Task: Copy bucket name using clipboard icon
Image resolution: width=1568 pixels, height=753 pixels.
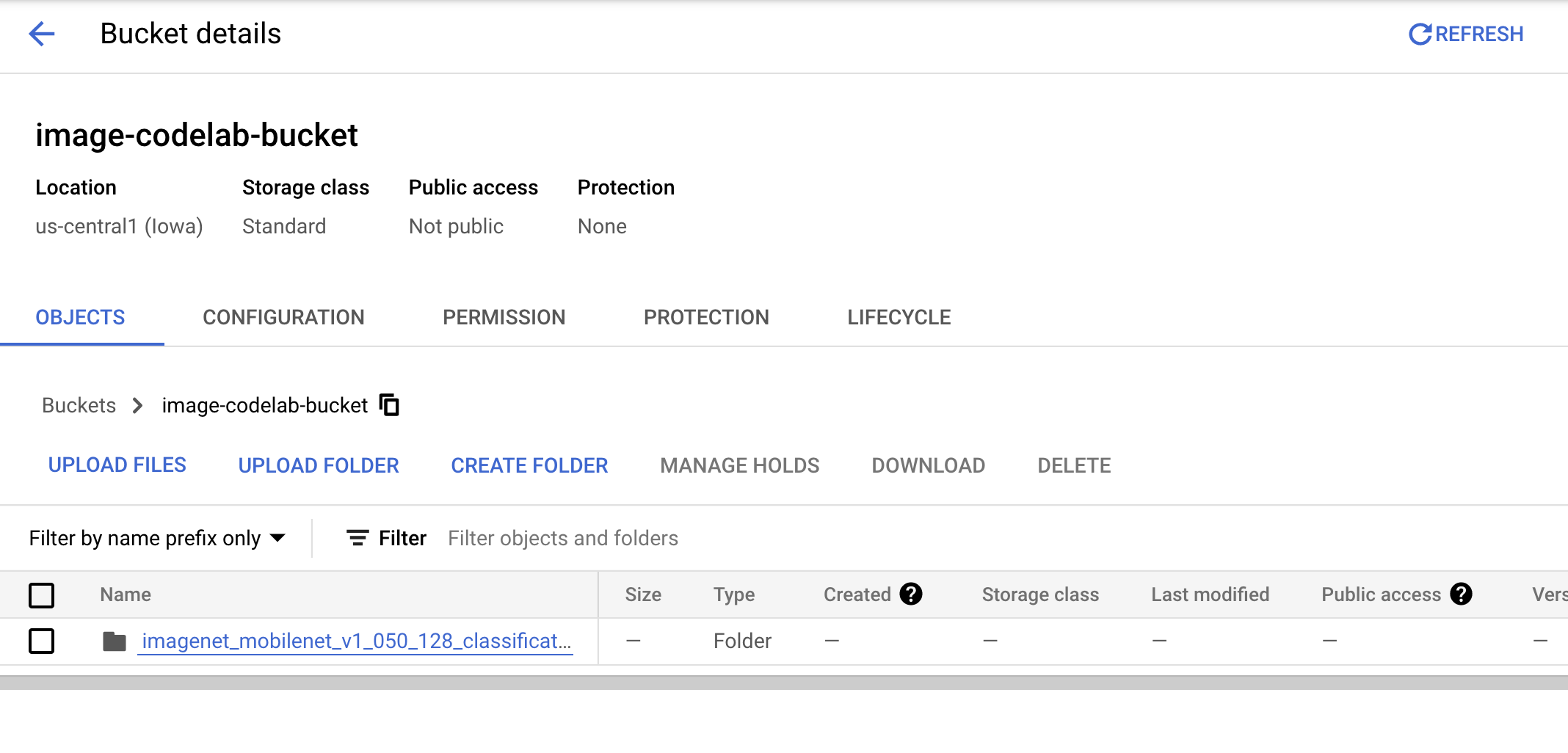Action: (389, 405)
